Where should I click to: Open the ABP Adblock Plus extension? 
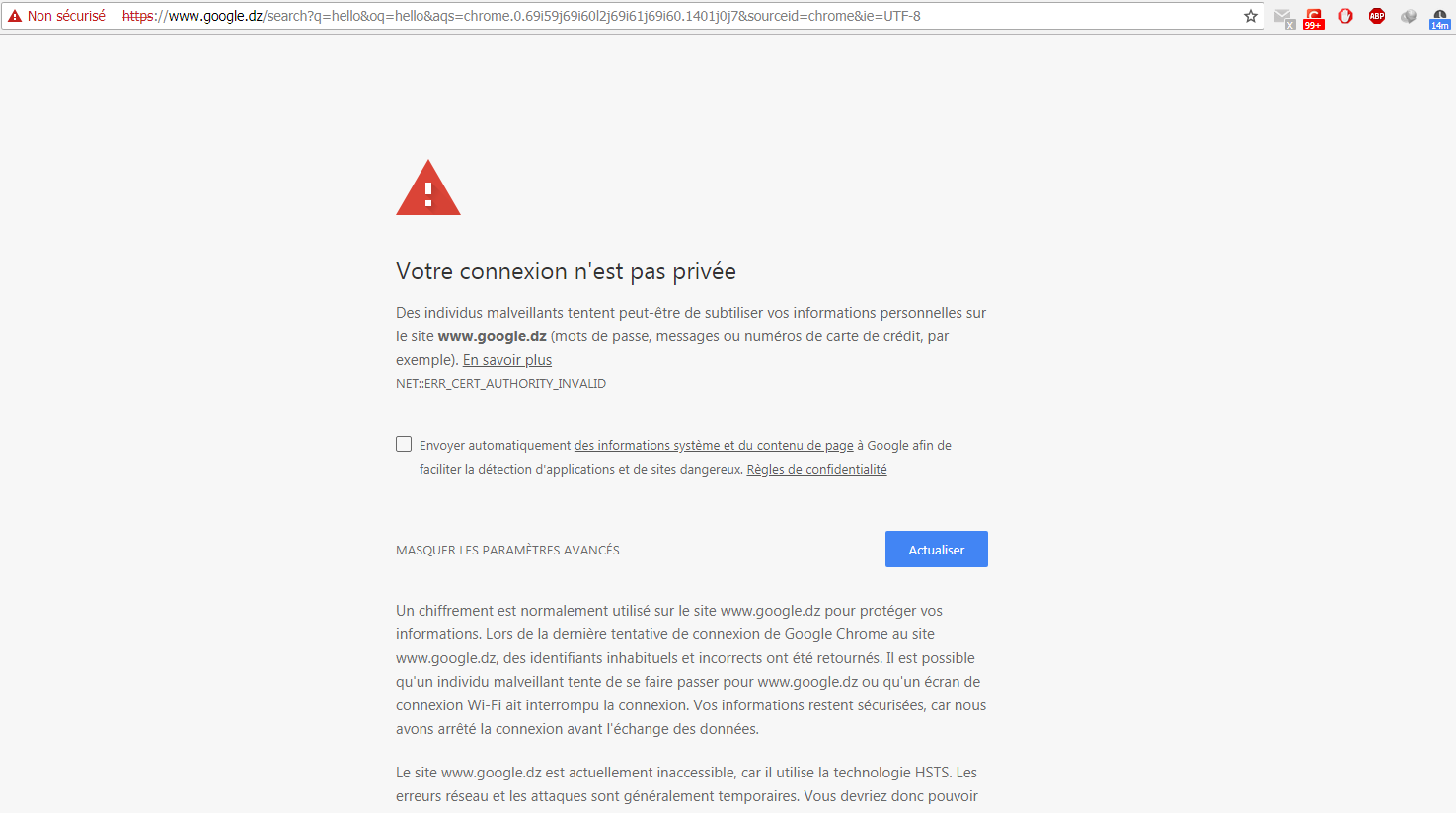(x=1377, y=16)
